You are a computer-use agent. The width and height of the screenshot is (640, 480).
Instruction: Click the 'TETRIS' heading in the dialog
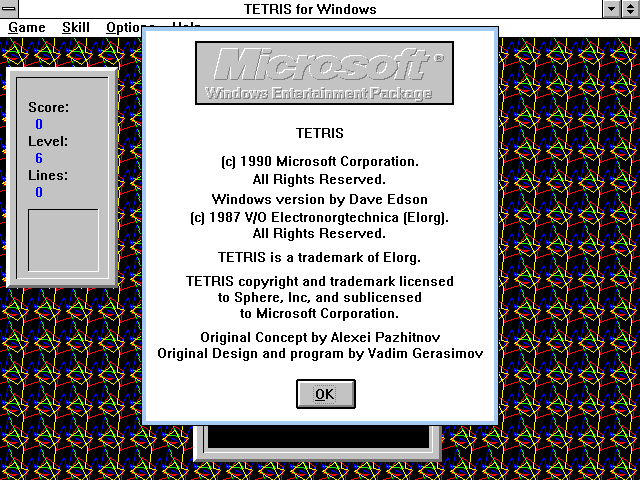coord(320,133)
